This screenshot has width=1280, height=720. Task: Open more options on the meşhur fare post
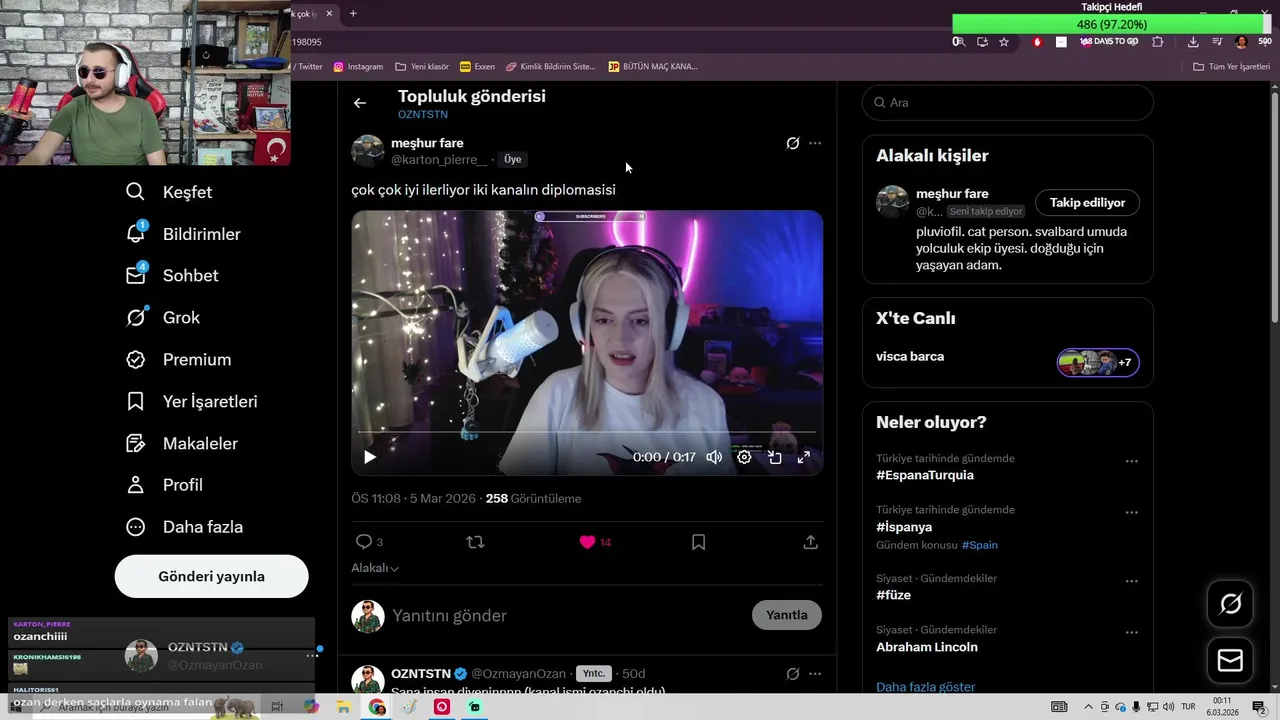(x=815, y=143)
